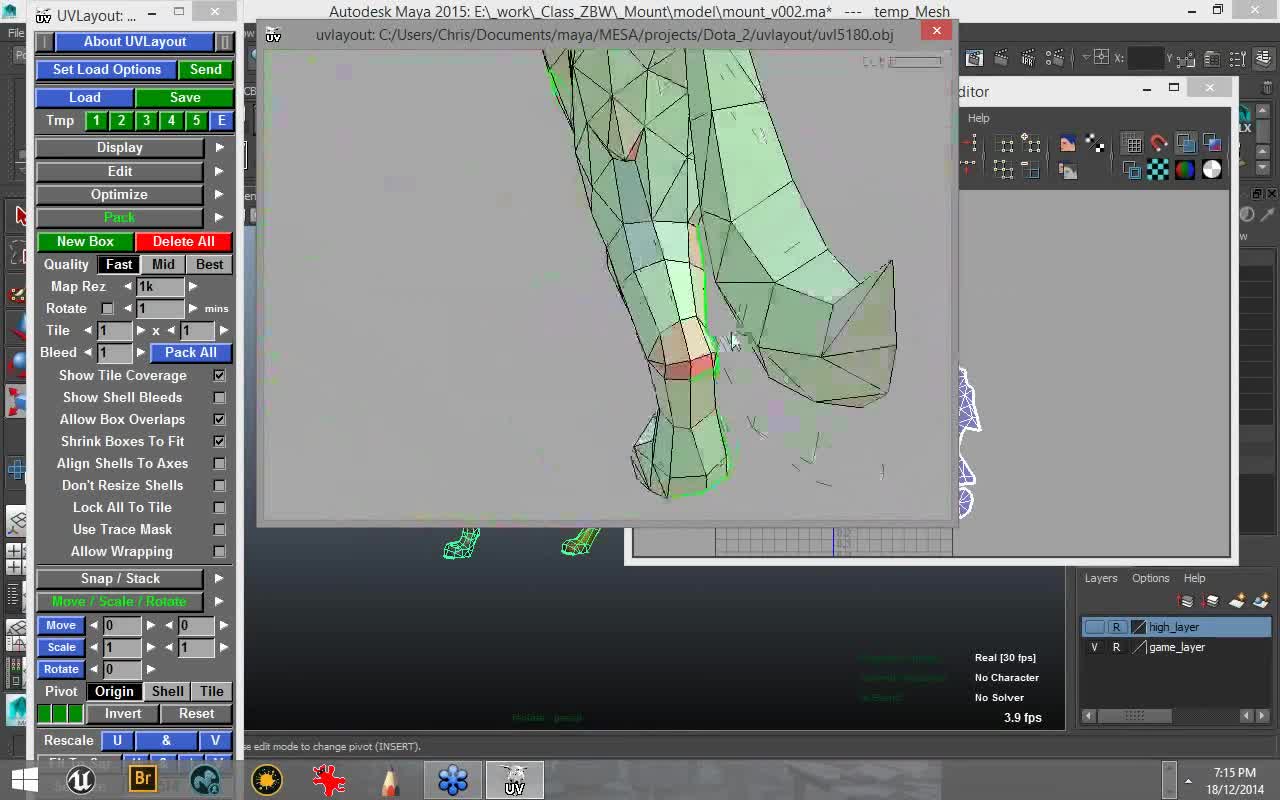Open Unreal Engine from the taskbar
Screen dimensions: 1280x800
(81, 780)
